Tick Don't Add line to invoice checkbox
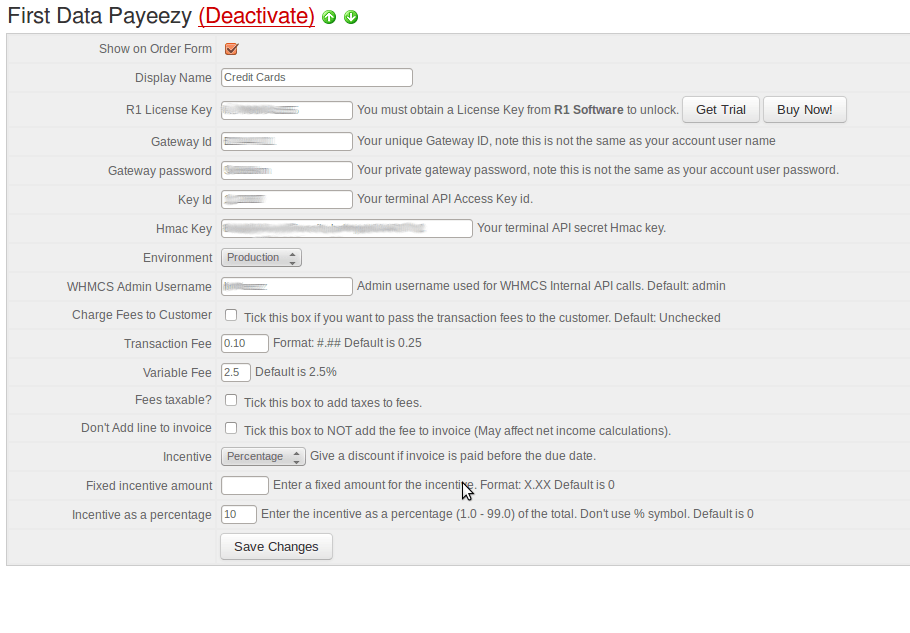Viewport: 910px width, 633px height. pos(231,428)
